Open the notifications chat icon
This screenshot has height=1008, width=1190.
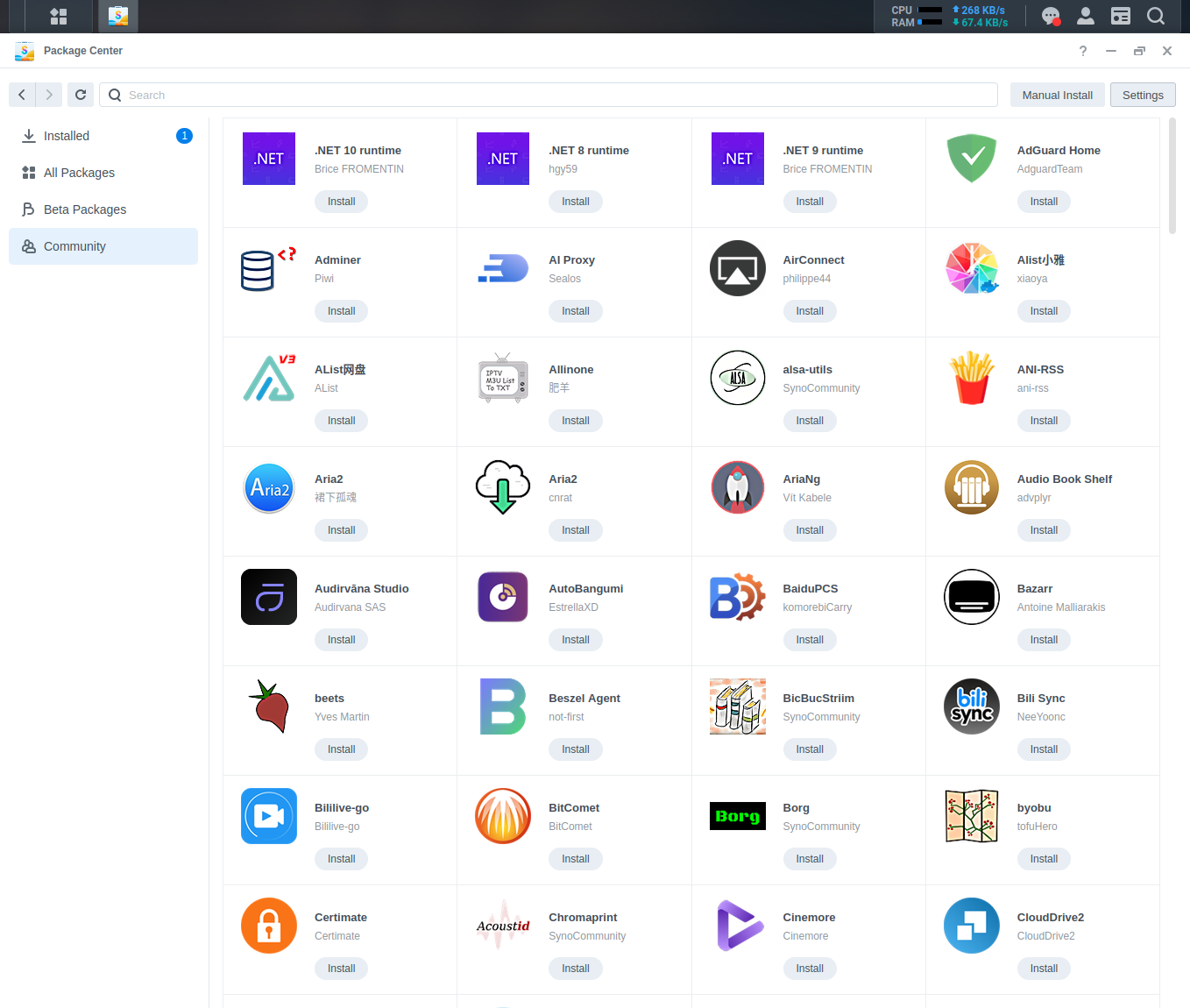[x=1051, y=16]
